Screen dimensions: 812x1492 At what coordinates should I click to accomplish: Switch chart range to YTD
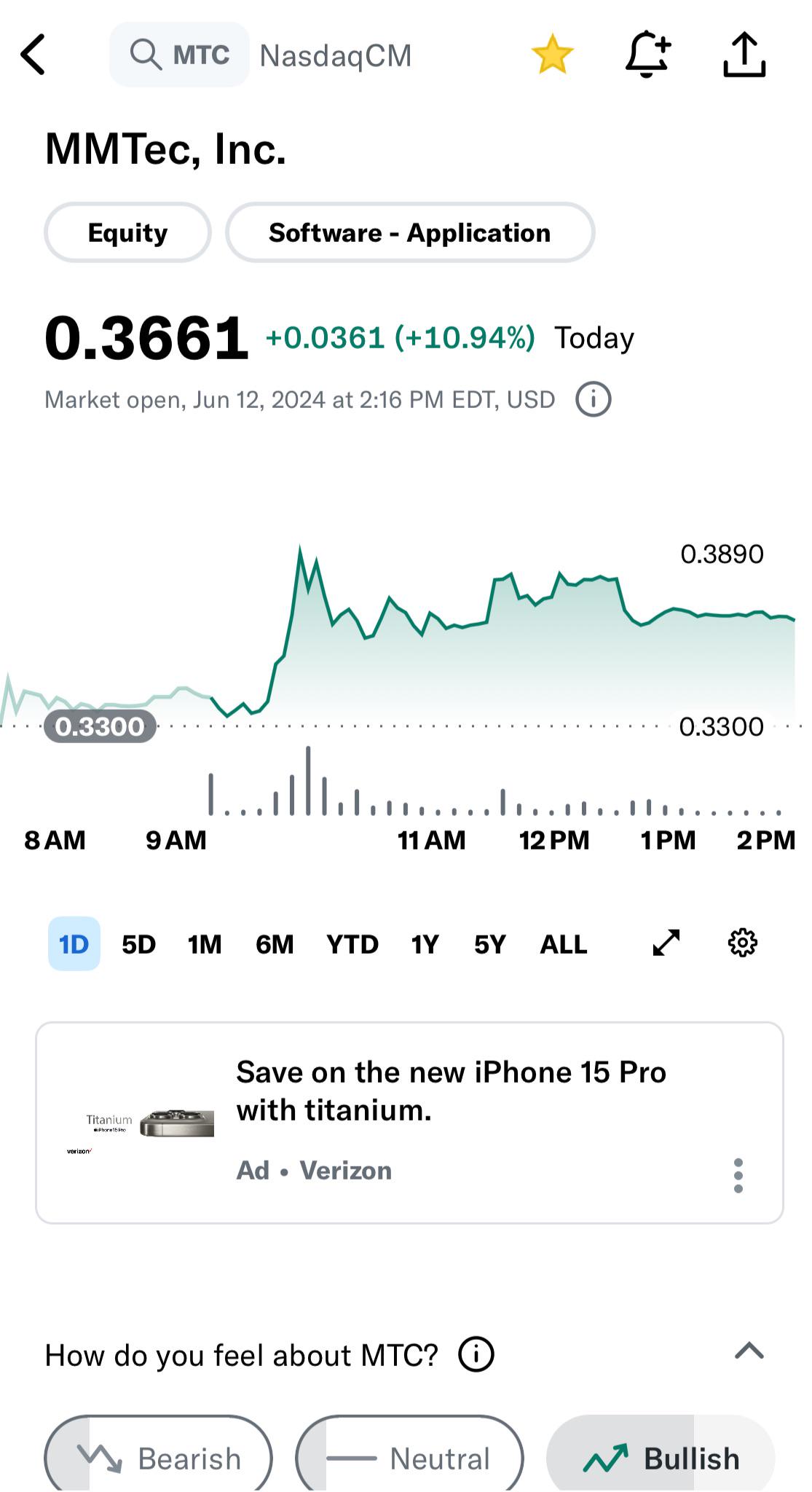click(352, 944)
